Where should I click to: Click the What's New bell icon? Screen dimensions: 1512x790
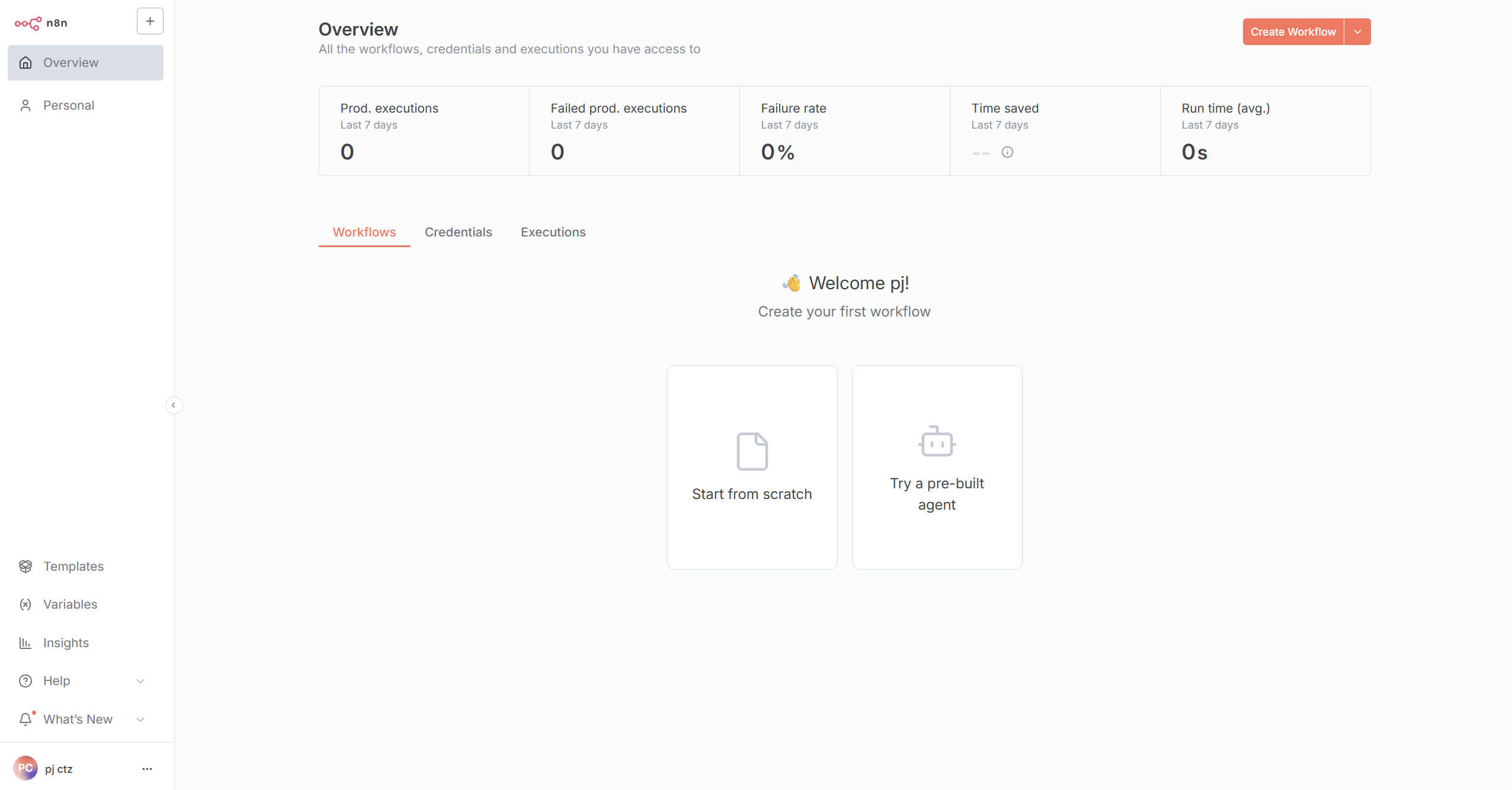tap(25, 719)
